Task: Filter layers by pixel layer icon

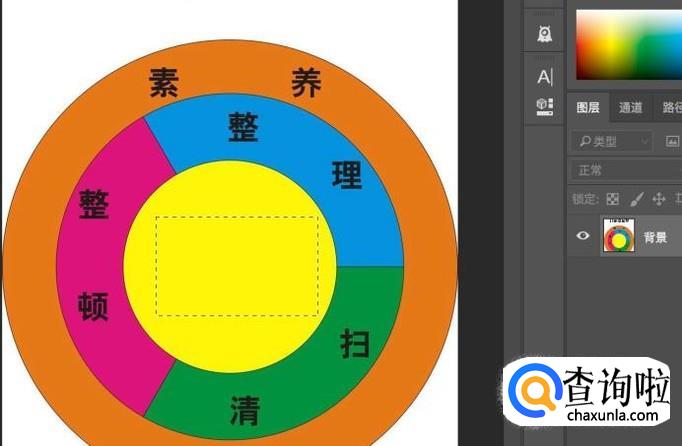Action: [x=672, y=141]
